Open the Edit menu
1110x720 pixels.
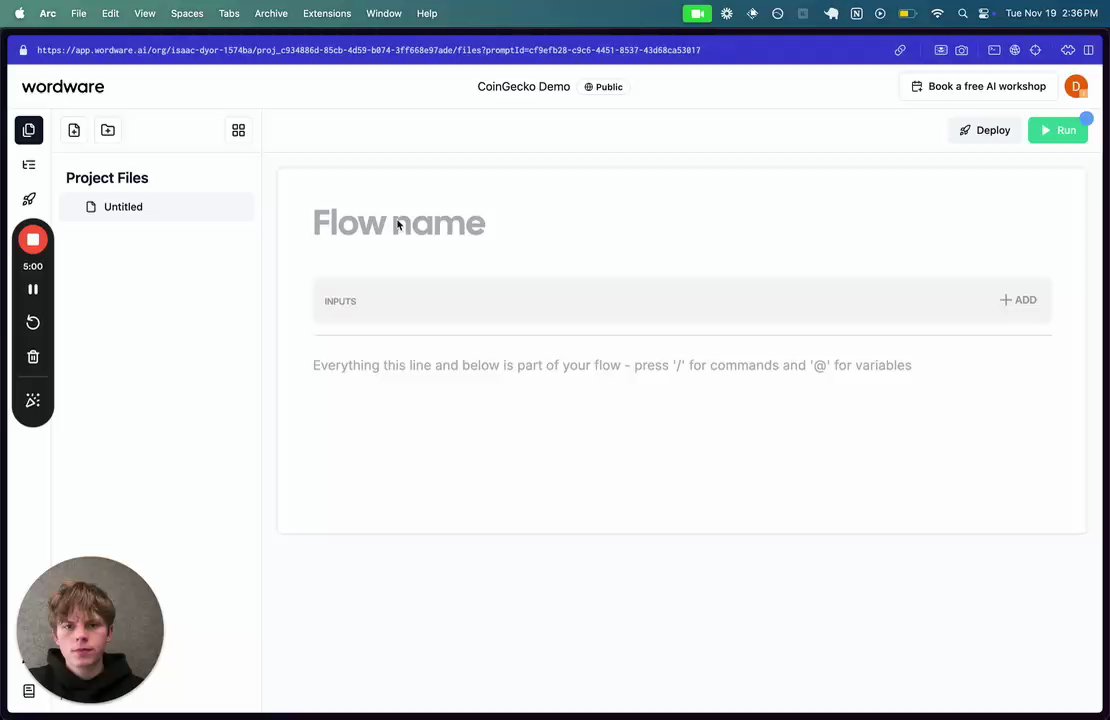tap(110, 13)
